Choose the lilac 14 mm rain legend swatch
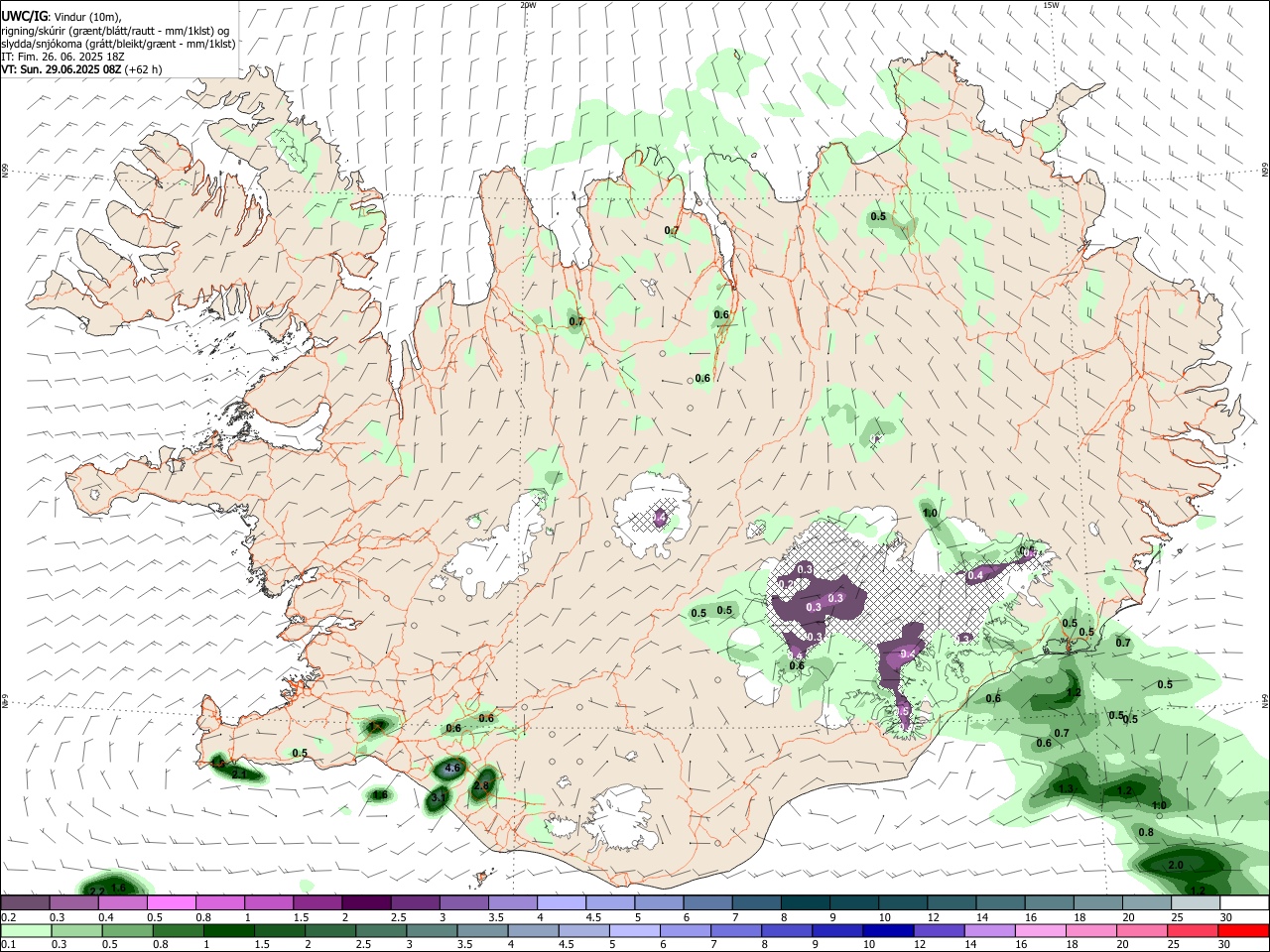This screenshot has height=952, width=1270. pos(990,930)
